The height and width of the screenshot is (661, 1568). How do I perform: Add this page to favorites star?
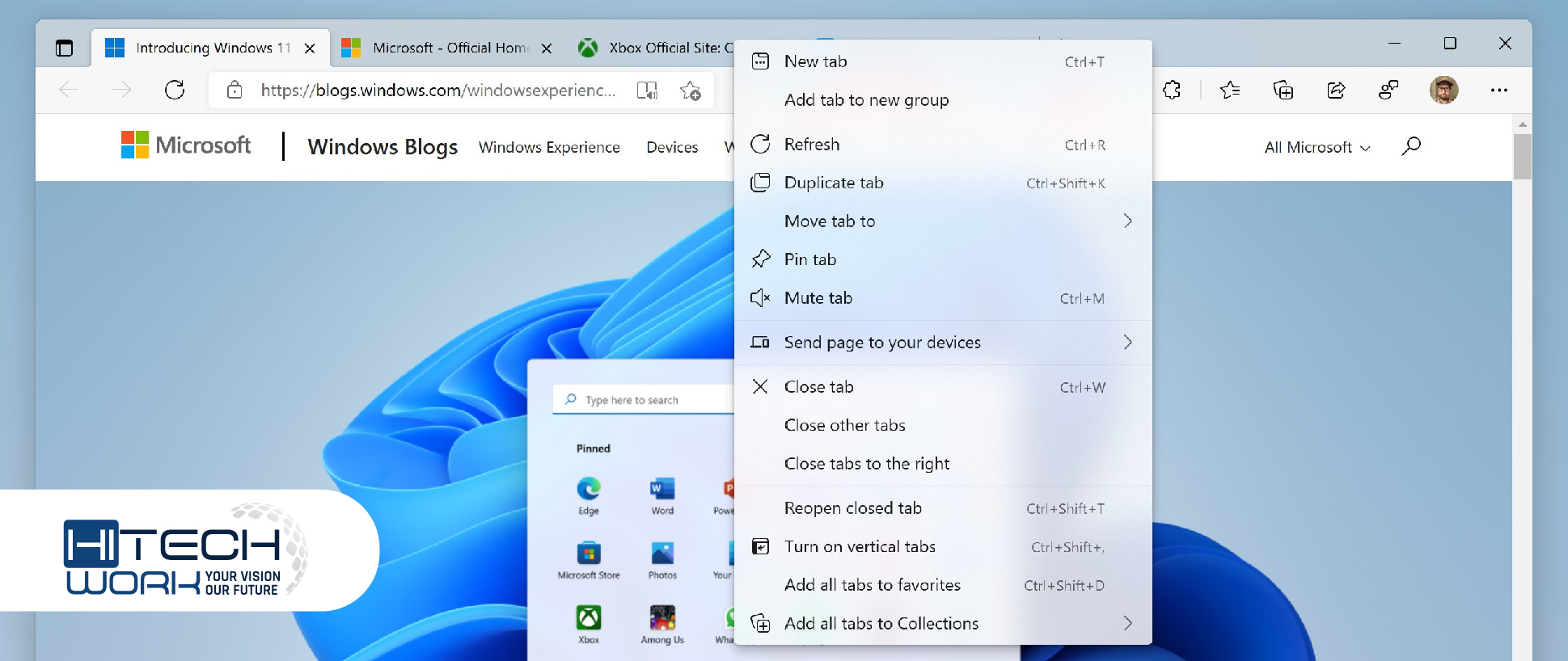tap(690, 91)
